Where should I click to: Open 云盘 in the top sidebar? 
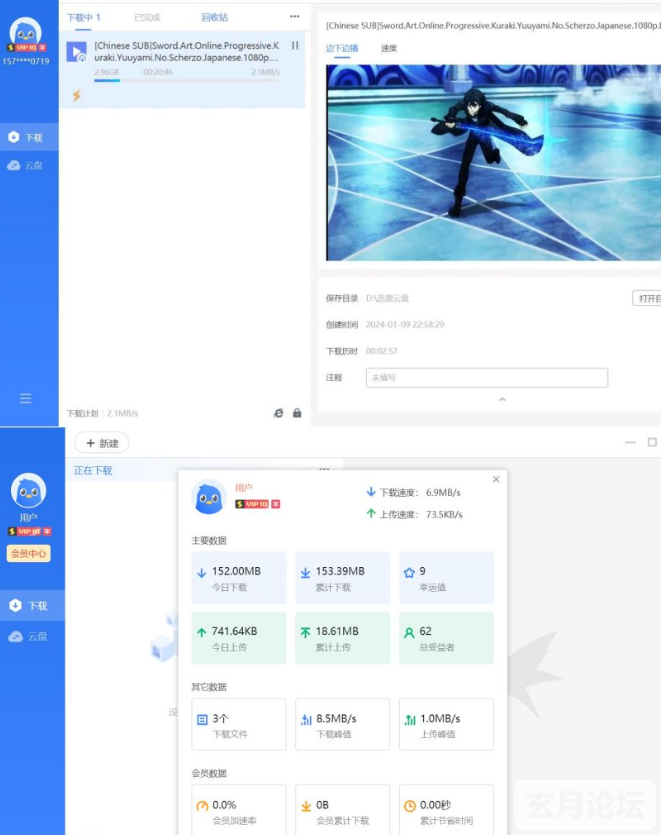(x=26, y=166)
